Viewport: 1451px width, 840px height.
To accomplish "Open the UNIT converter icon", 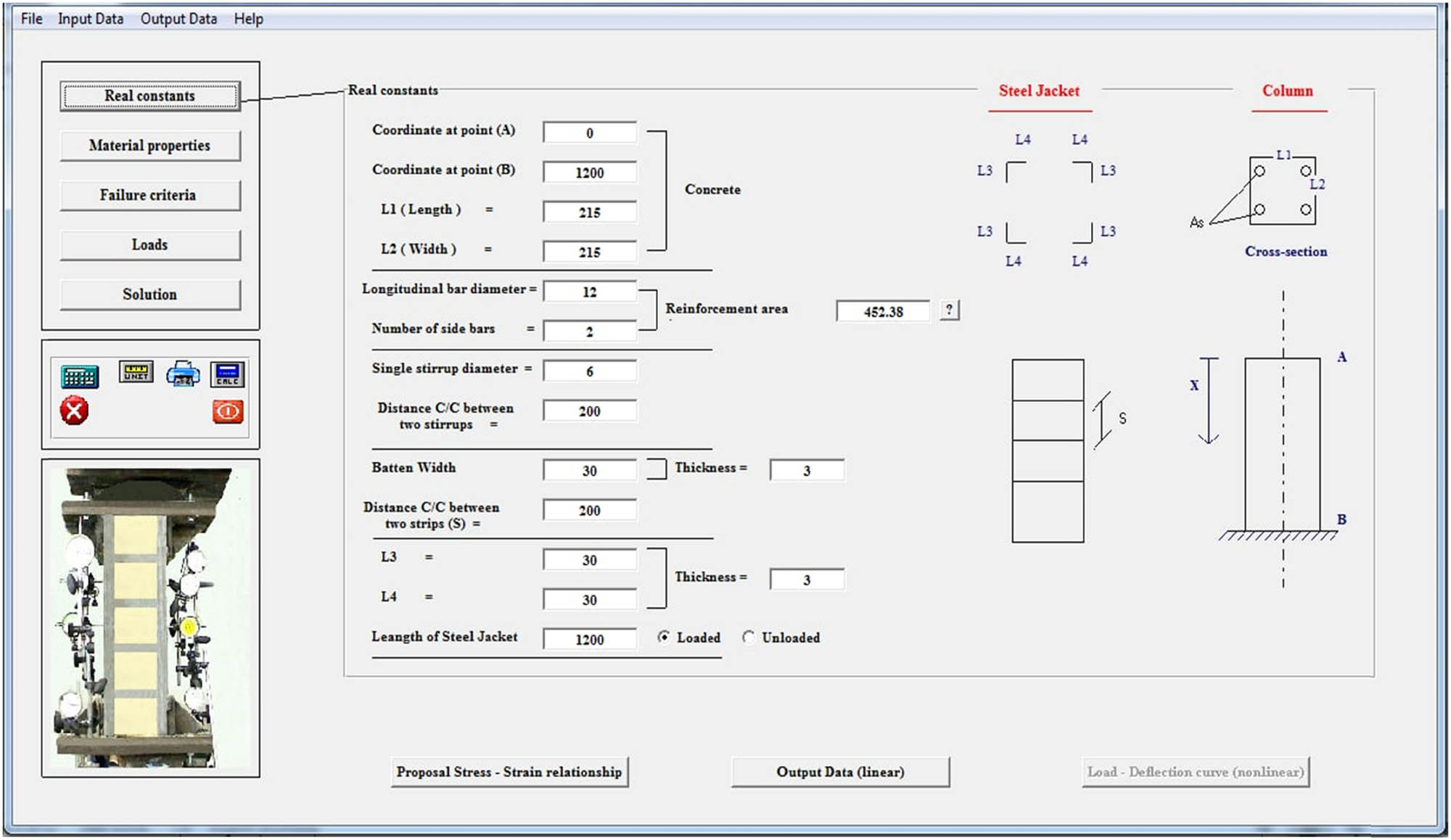I will click(136, 372).
